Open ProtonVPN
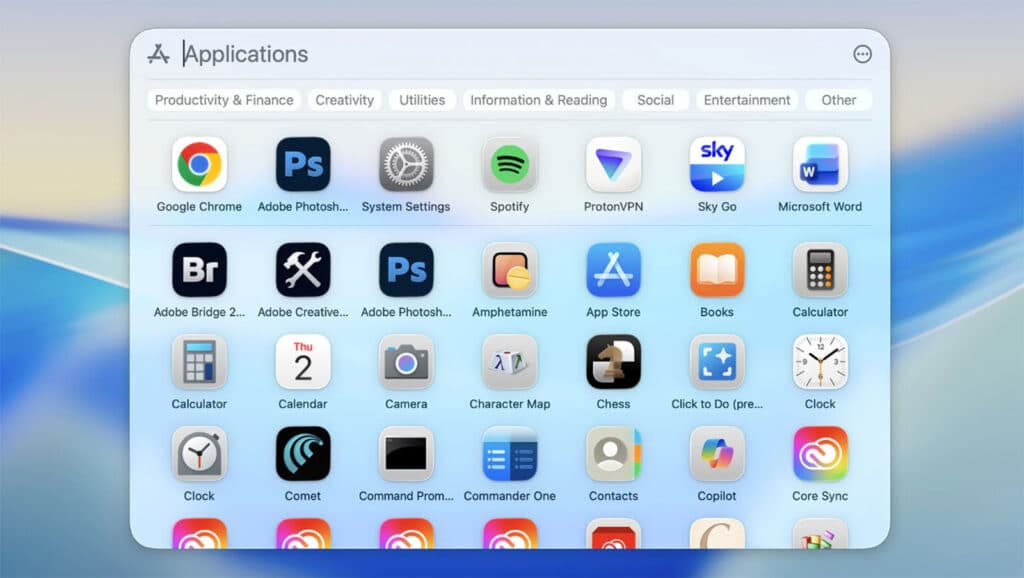Image resolution: width=1024 pixels, height=578 pixels. coord(613,168)
